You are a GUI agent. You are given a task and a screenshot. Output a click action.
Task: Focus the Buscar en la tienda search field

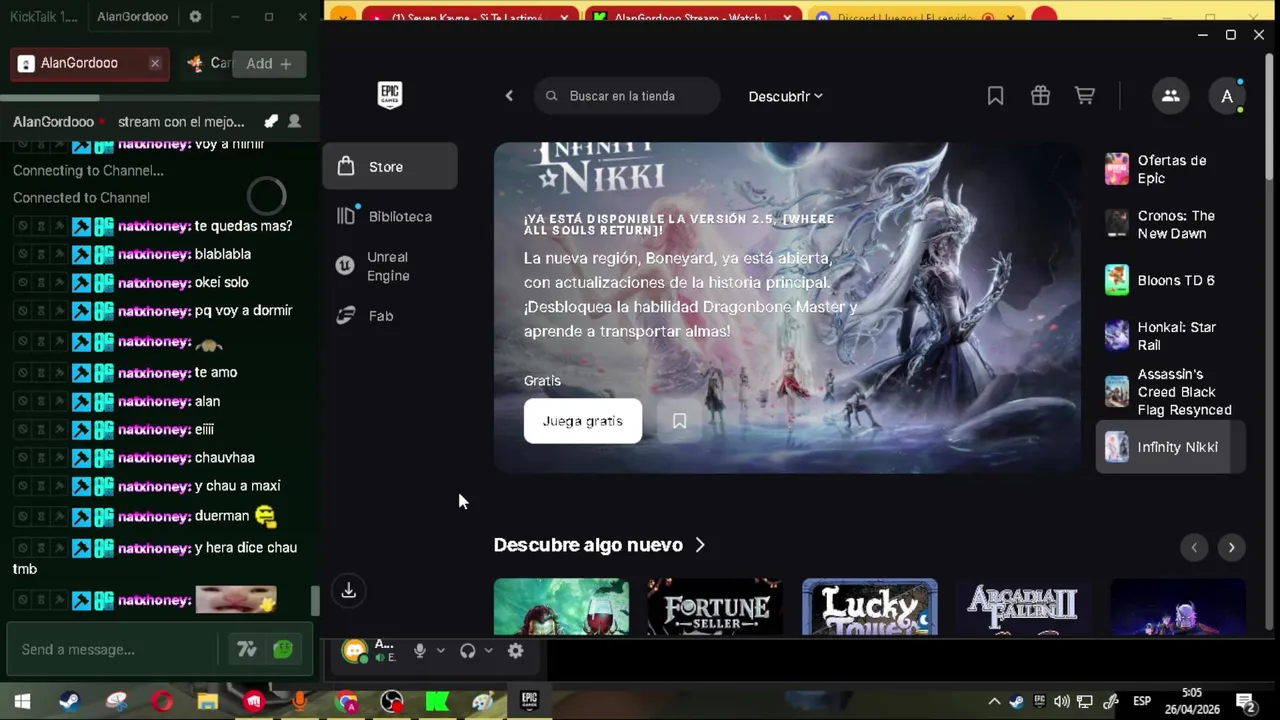[628, 96]
